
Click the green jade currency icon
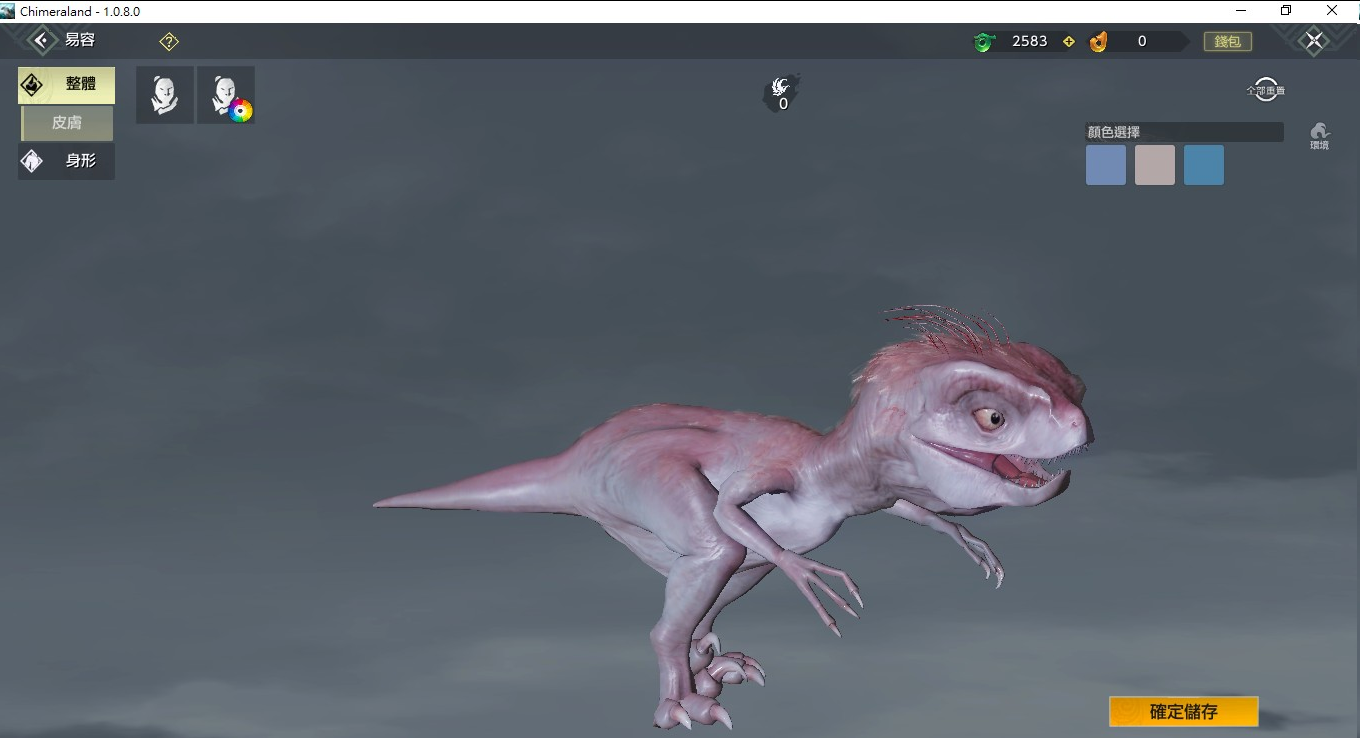[985, 42]
